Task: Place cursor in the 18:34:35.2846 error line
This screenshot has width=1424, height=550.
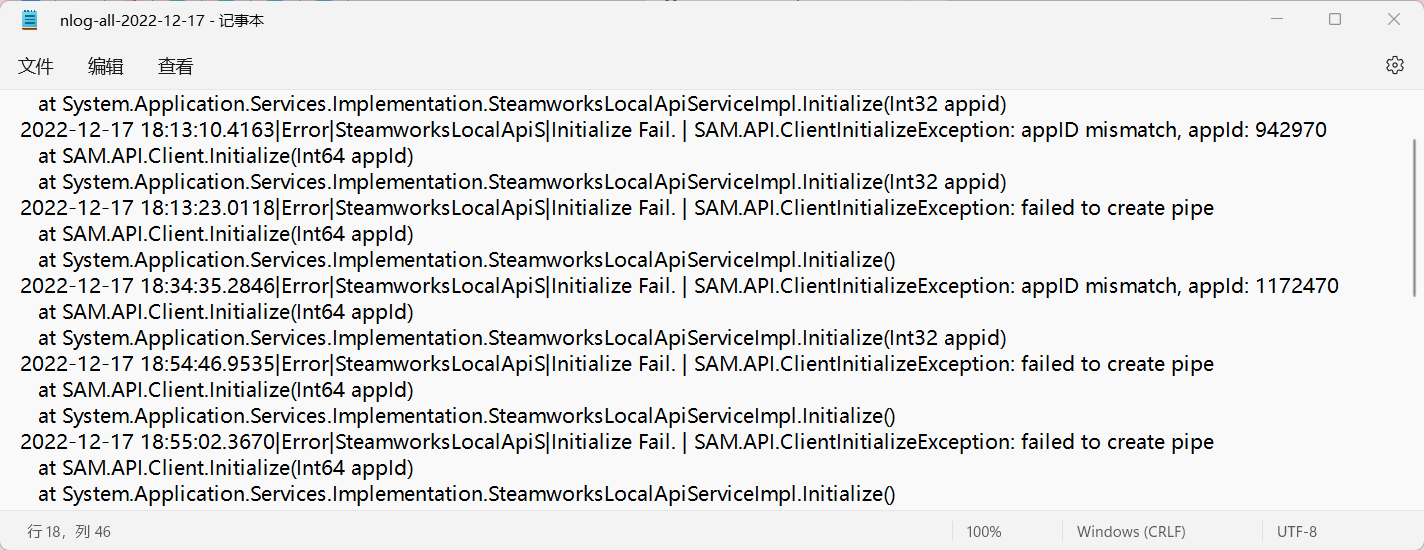Action: click(x=679, y=286)
